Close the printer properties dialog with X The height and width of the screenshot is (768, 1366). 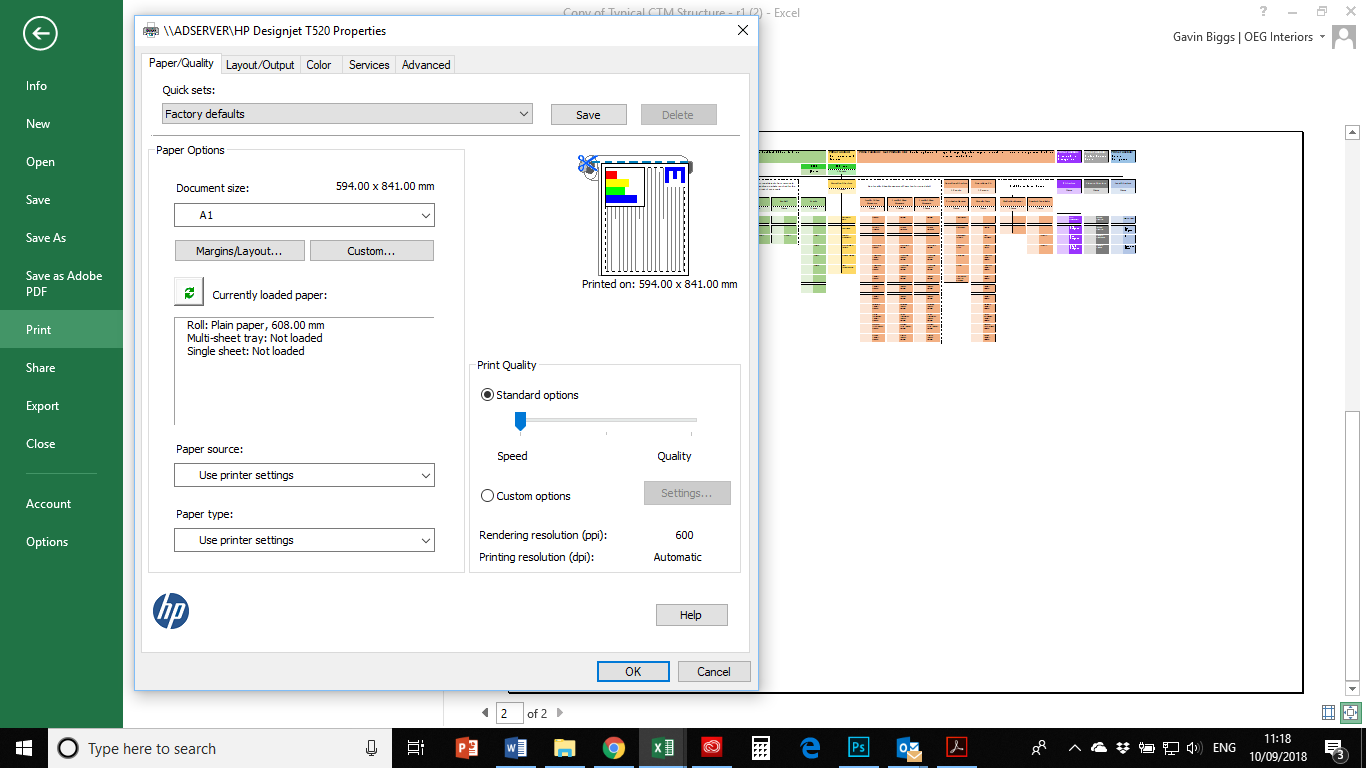tap(742, 30)
